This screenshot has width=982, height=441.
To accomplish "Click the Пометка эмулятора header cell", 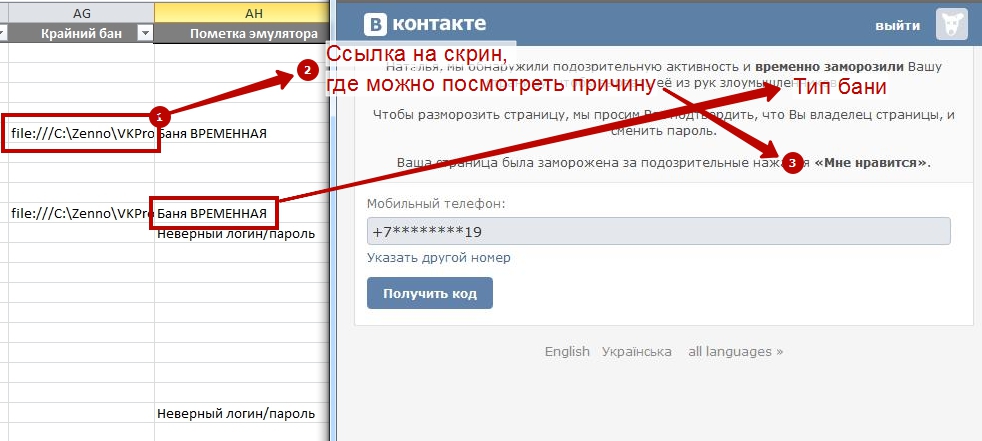I will click(240, 34).
